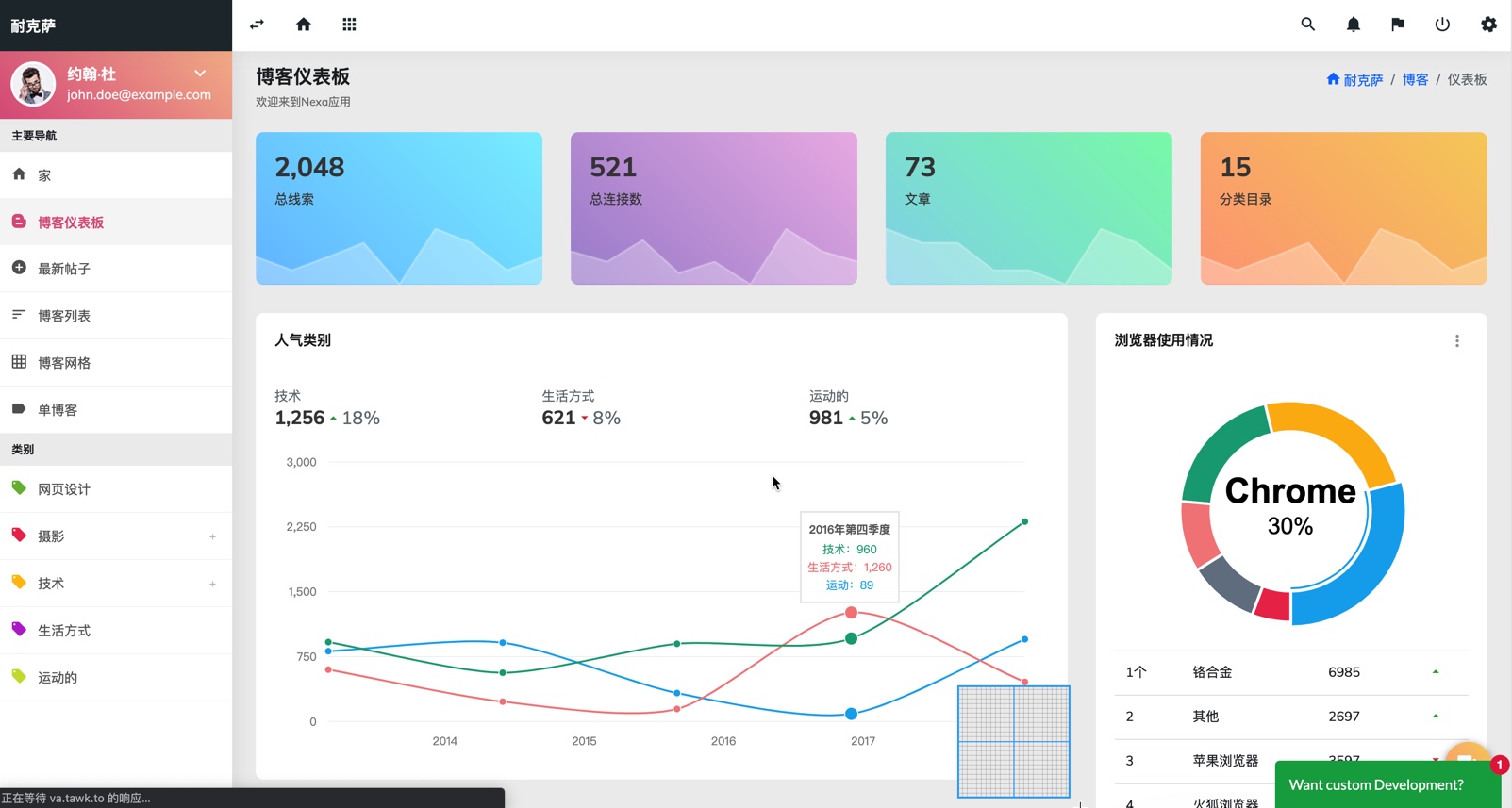The image size is (1512, 808).
Task: Log out using the power icon
Action: coord(1442,25)
